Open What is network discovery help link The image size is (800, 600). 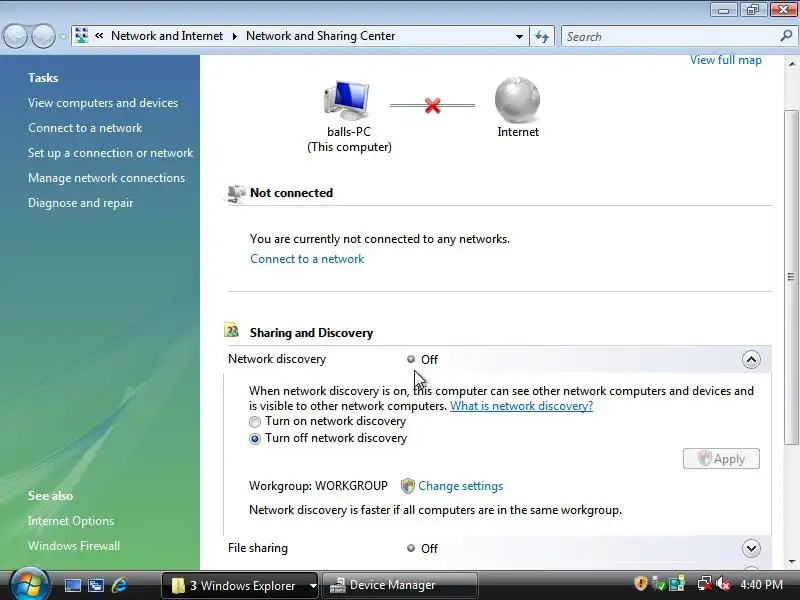[521, 406]
